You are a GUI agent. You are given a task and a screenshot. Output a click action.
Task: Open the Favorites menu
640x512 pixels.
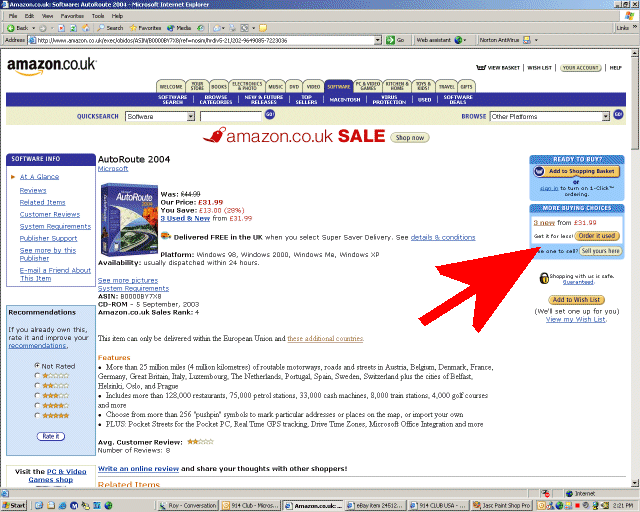[x=72, y=16]
